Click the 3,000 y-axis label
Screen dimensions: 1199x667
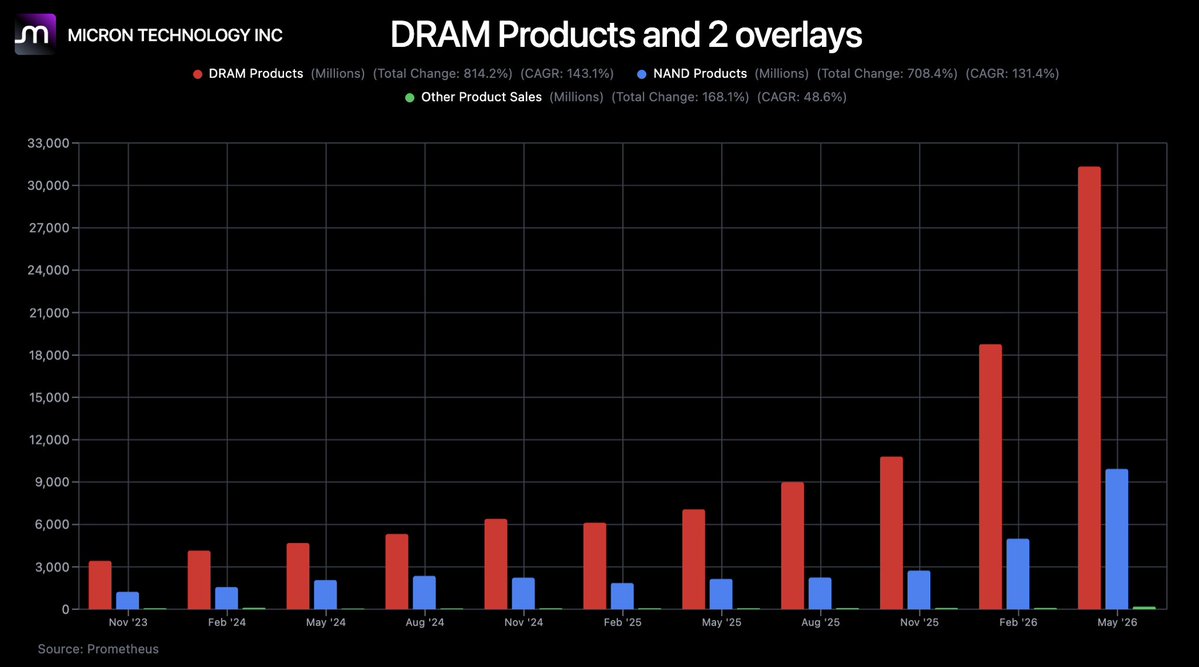pyautogui.click(x=51, y=567)
